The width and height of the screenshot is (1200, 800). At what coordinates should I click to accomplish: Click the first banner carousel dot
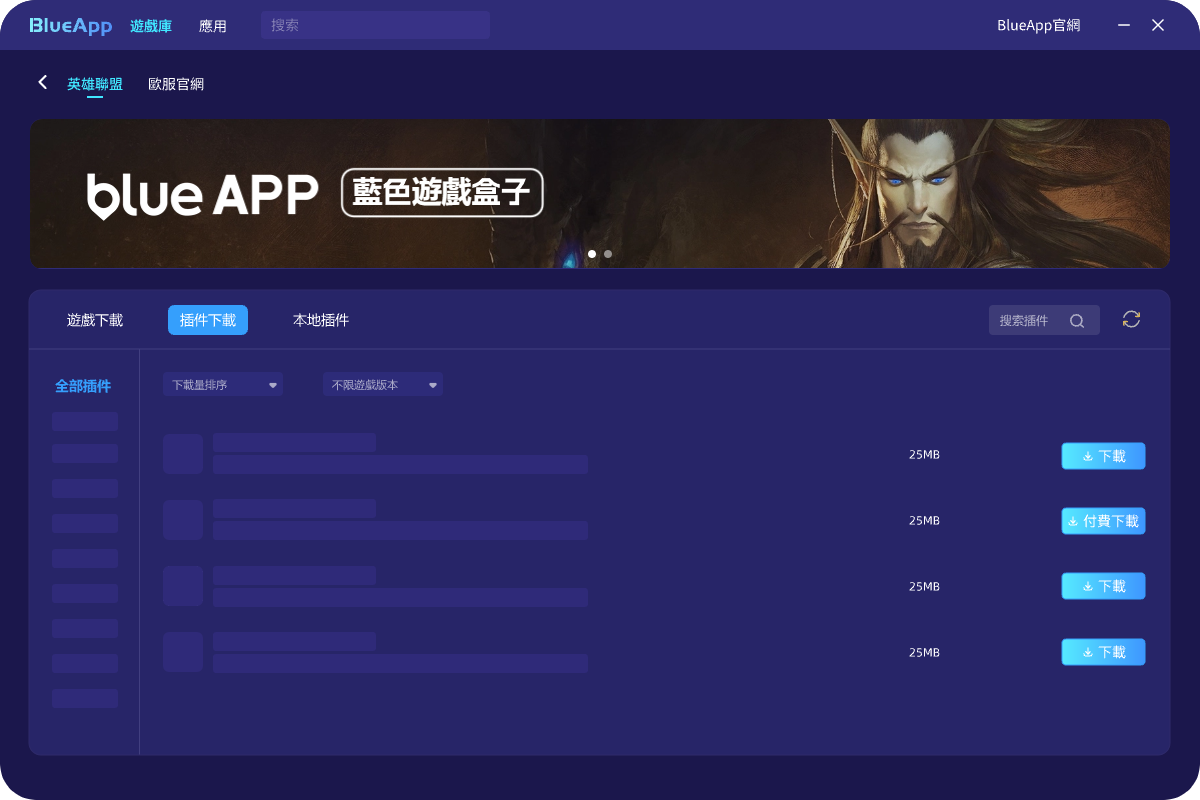(x=592, y=254)
